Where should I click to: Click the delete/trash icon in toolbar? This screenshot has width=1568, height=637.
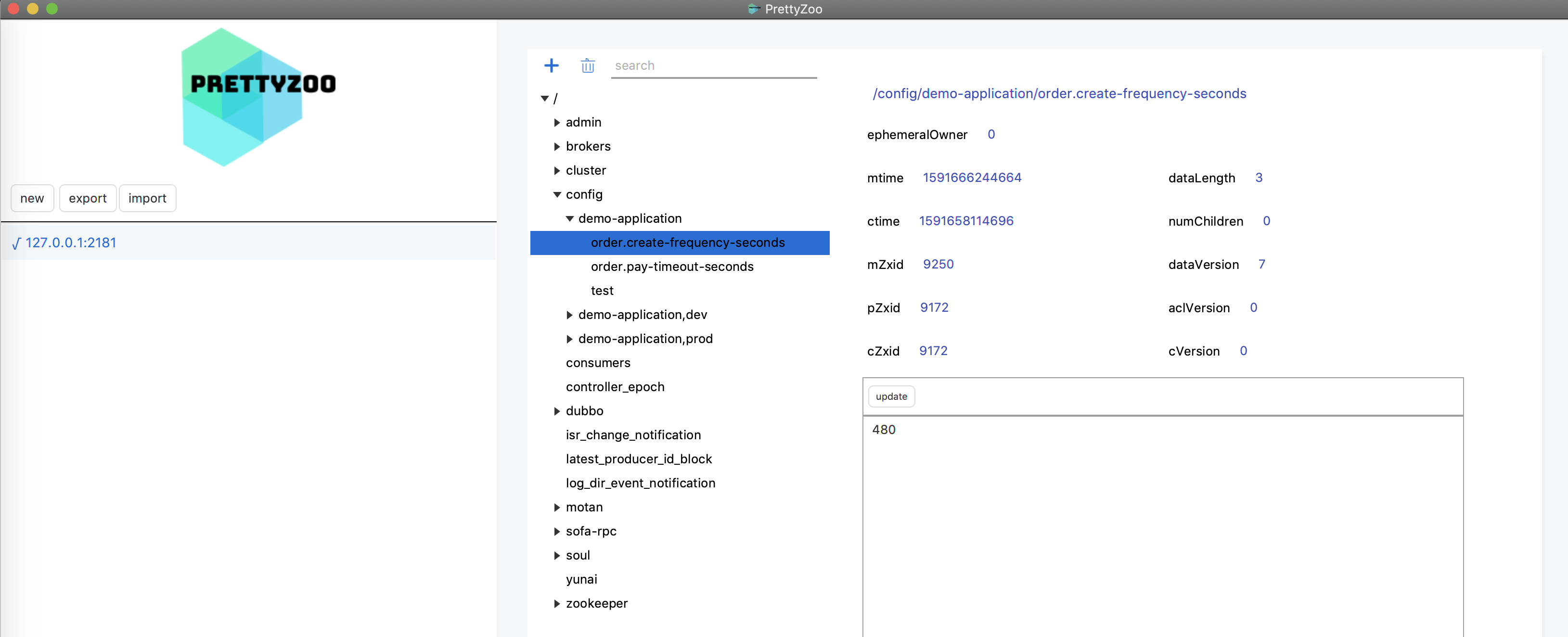[587, 65]
